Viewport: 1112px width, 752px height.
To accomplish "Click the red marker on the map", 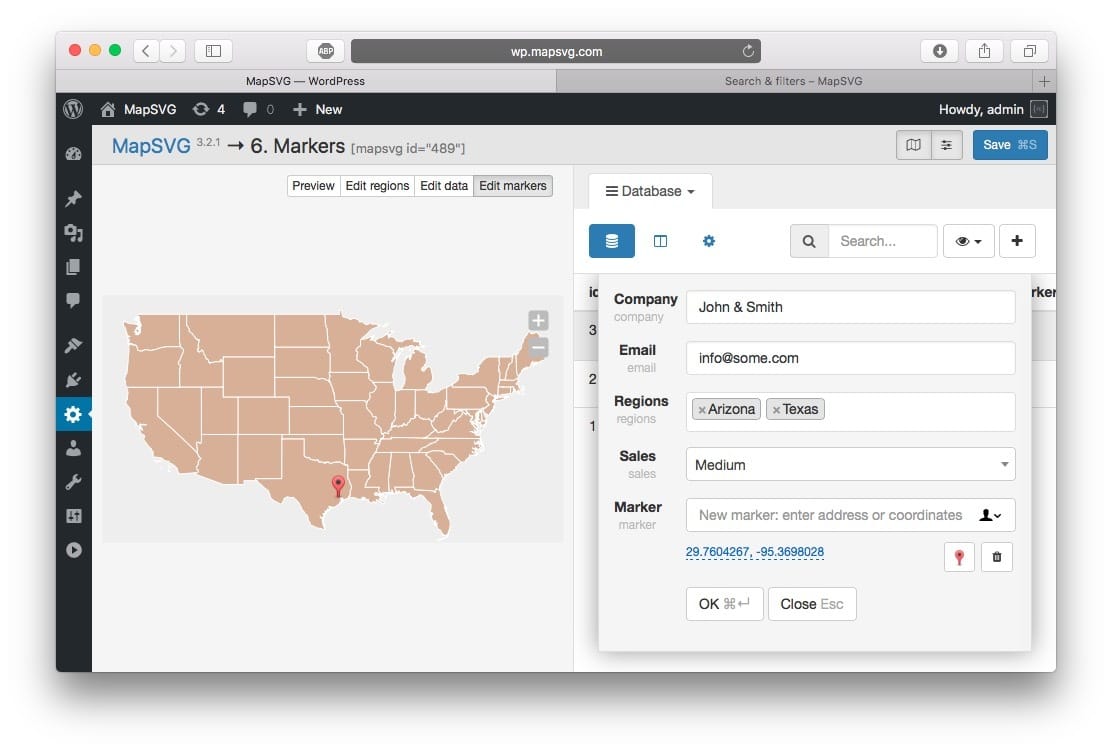I will (338, 485).
